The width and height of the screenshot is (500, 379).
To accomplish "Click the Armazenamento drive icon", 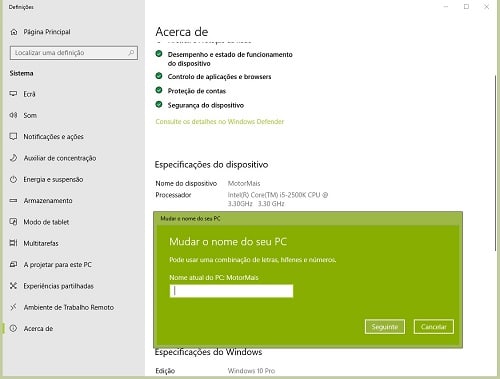I will click(x=13, y=200).
